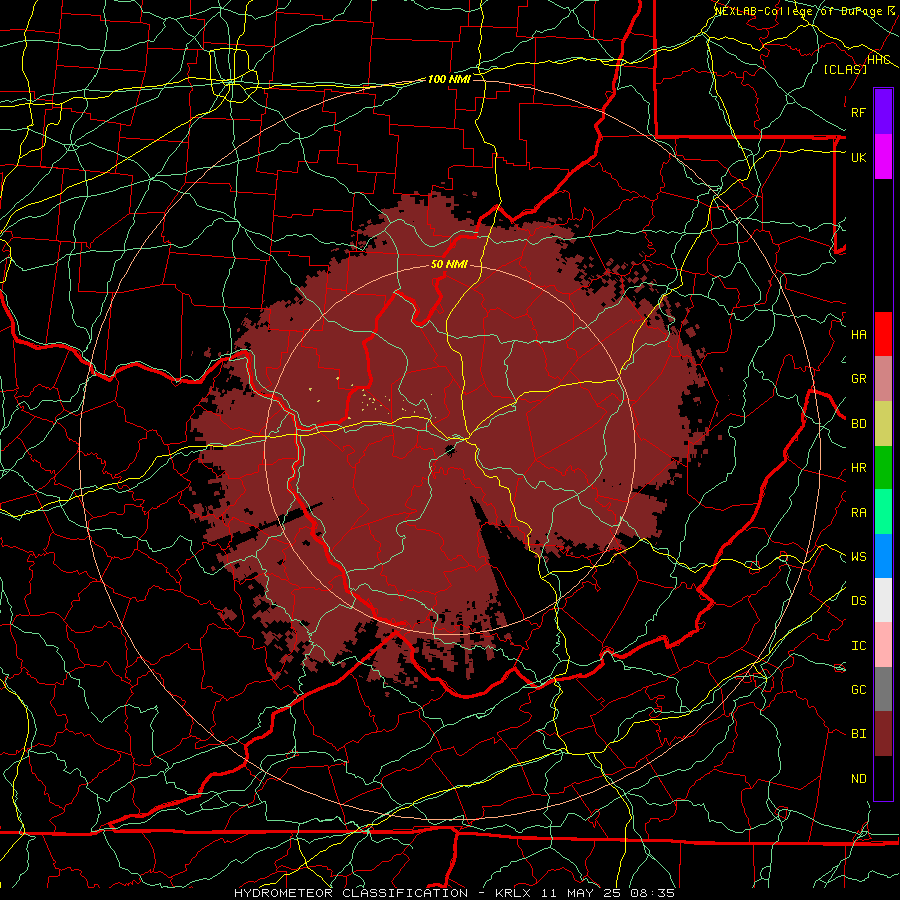This screenshot has height=900, width=900.
Task: Select the IC light pink legend swatch
Action: [883, 645]
